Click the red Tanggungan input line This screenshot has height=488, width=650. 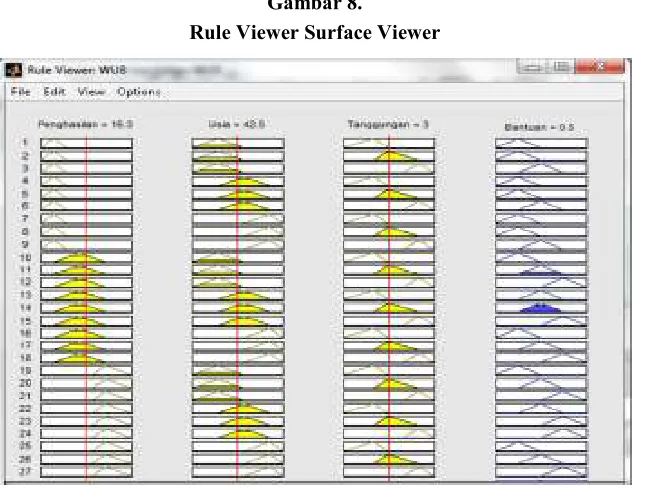point(389,309)
